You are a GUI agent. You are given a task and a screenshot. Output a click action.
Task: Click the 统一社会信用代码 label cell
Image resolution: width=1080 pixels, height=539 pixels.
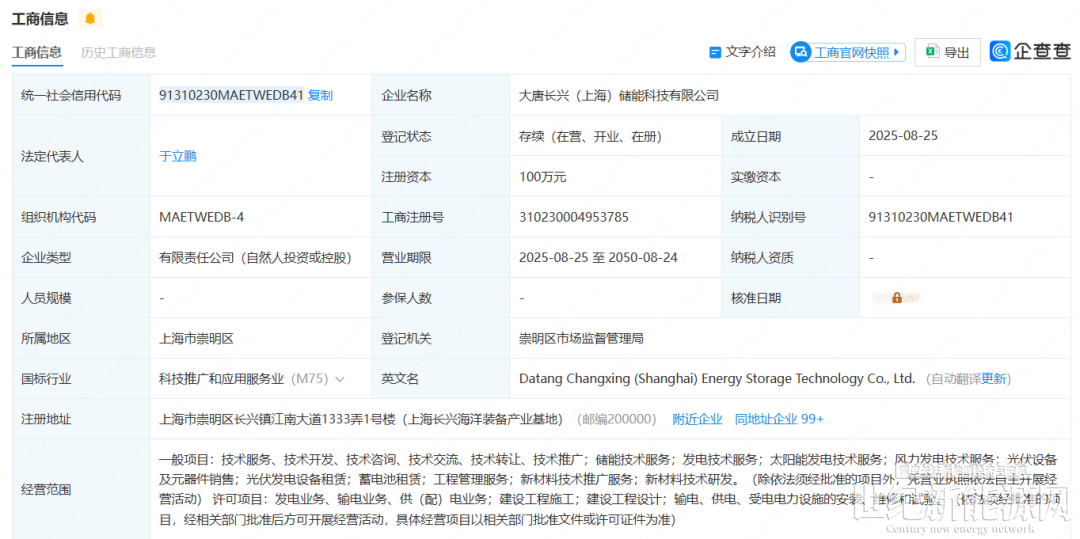click(x=81, y=96)
